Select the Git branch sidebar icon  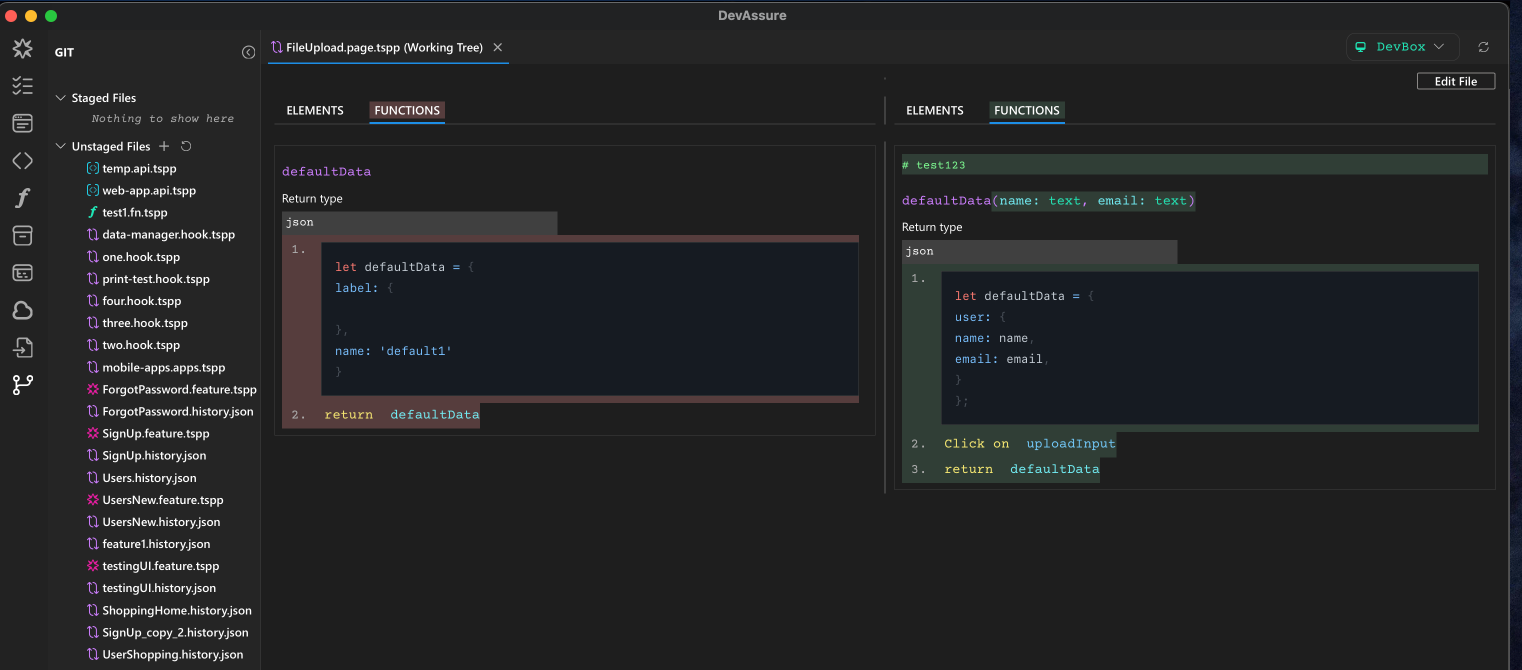pos(22,384)
